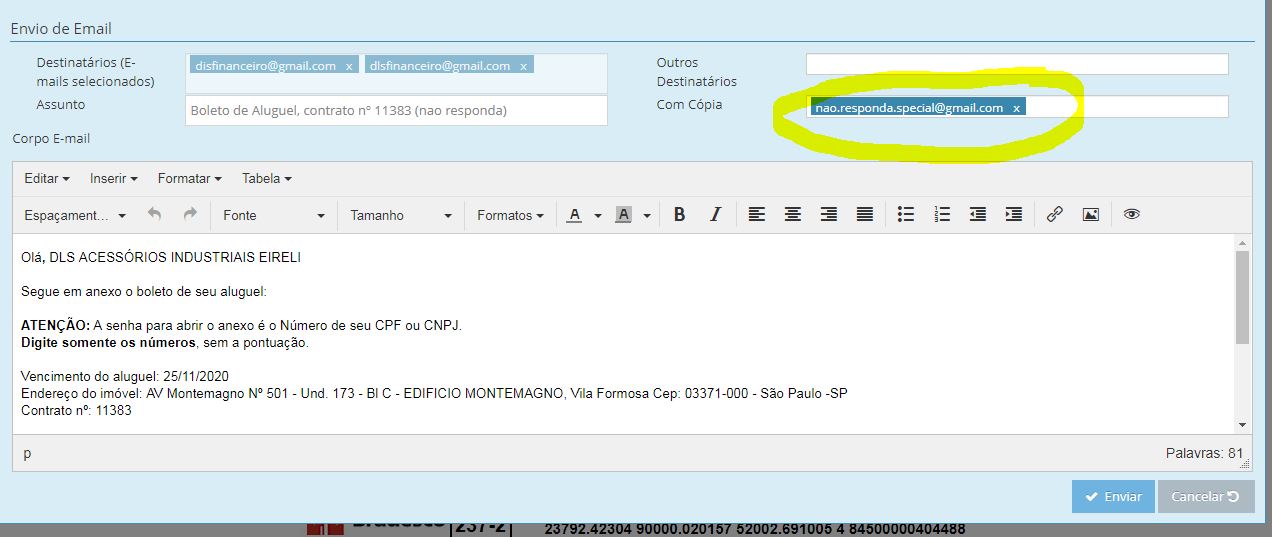This screenshot has width=1272, height=537.
Task: Remove nao.responda.special@gmail.com copy tag
Action: 1016,108
